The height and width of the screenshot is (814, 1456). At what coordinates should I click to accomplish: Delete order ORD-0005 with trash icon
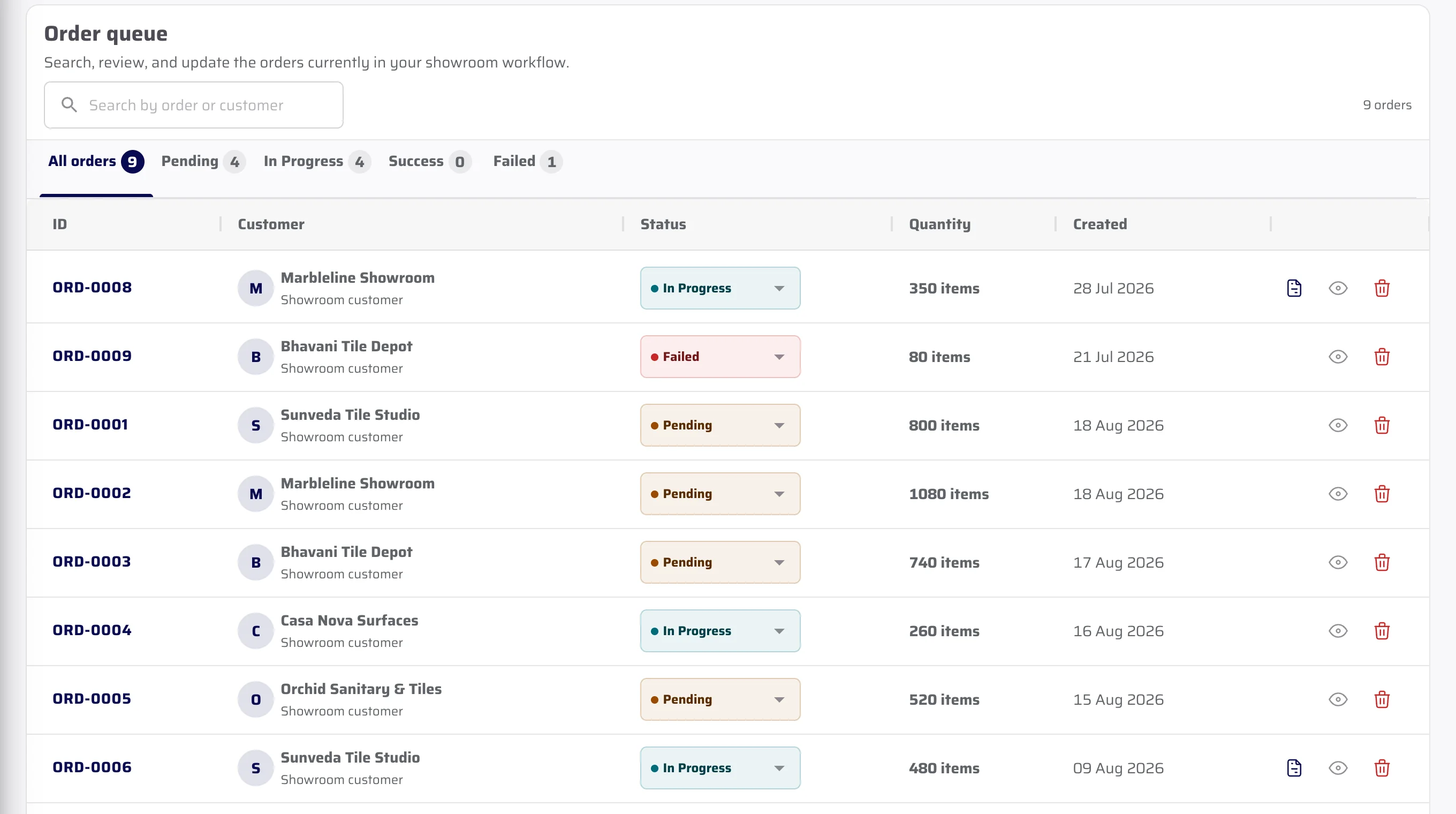click(1382, 699)
